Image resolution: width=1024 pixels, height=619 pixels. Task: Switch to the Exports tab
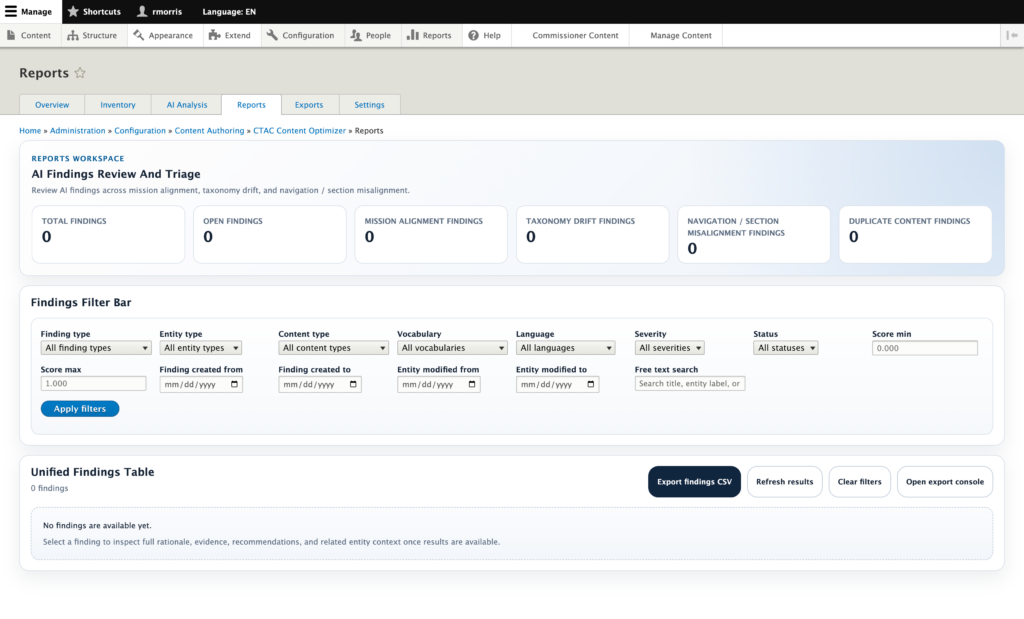tap(309, 104)
